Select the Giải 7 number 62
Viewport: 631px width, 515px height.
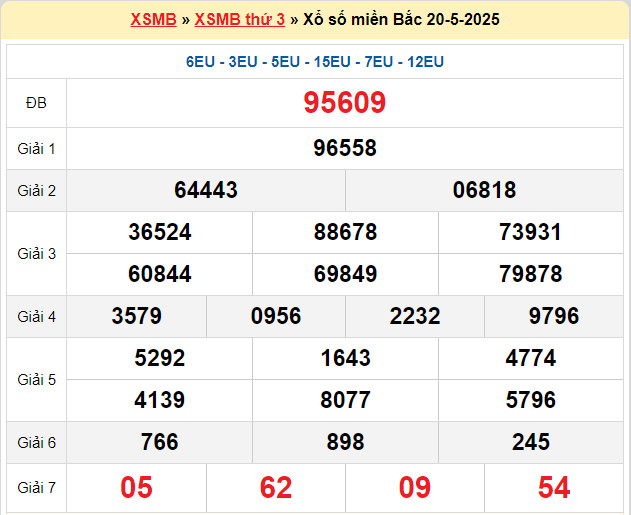click(276, 488)
